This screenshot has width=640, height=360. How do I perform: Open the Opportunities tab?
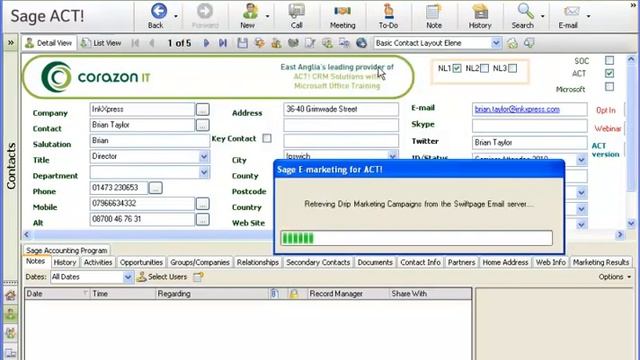click(141, 262)
